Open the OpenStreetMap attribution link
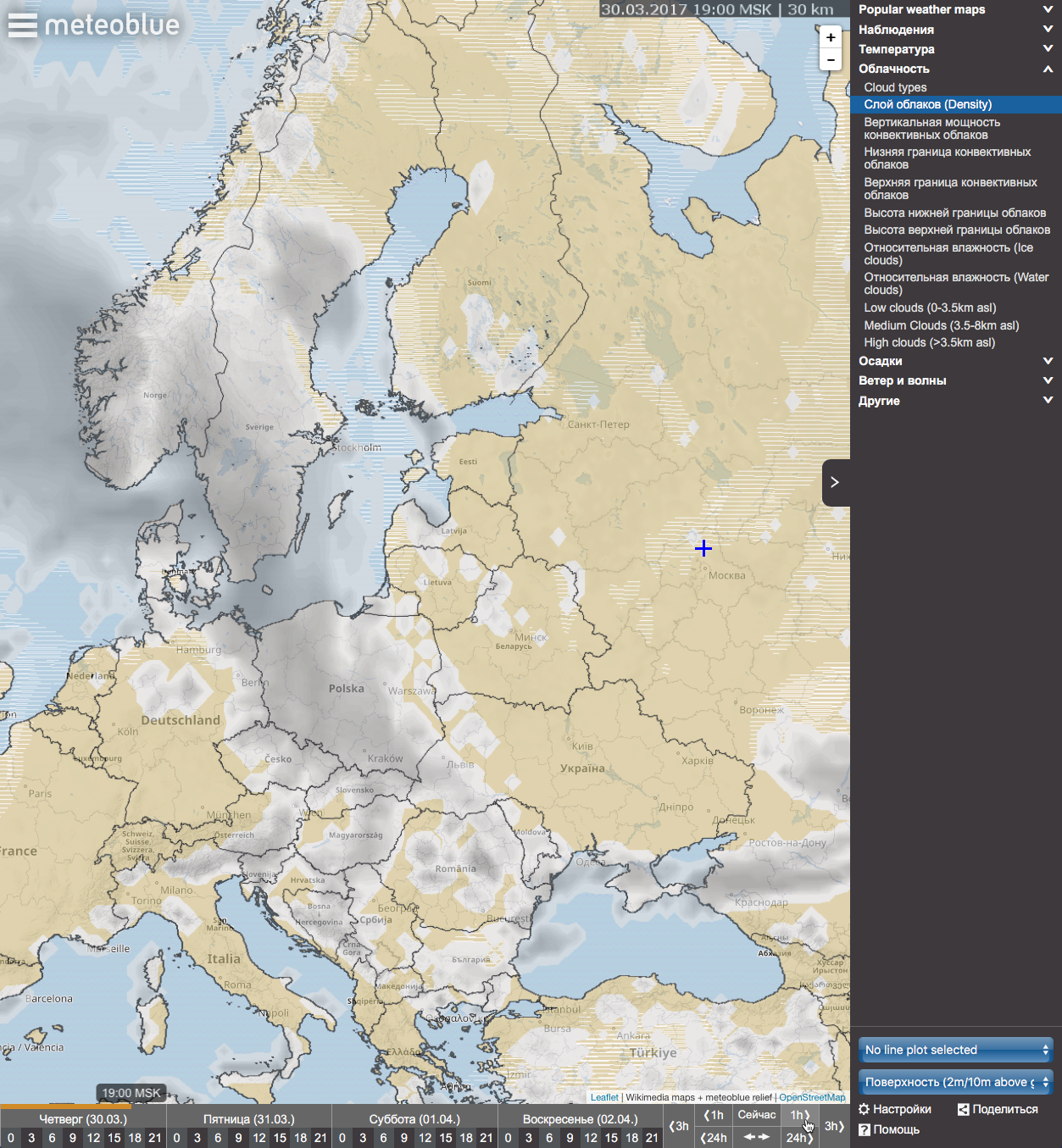Image resolution: width=1062 pixels, height=1148 pixels. [x=812, y=1097]
